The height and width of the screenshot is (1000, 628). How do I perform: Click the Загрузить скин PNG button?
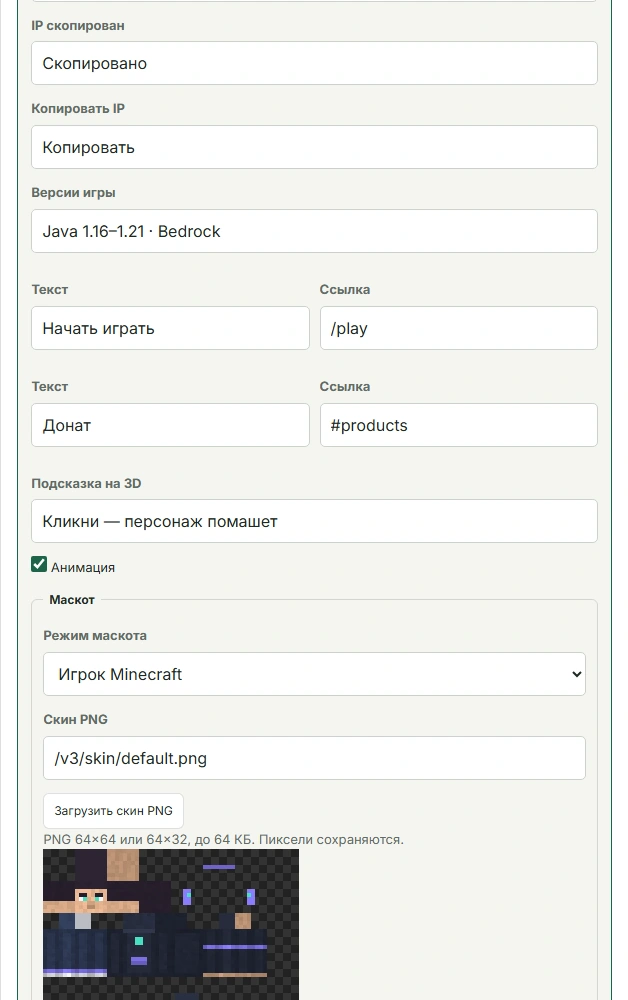113,811
